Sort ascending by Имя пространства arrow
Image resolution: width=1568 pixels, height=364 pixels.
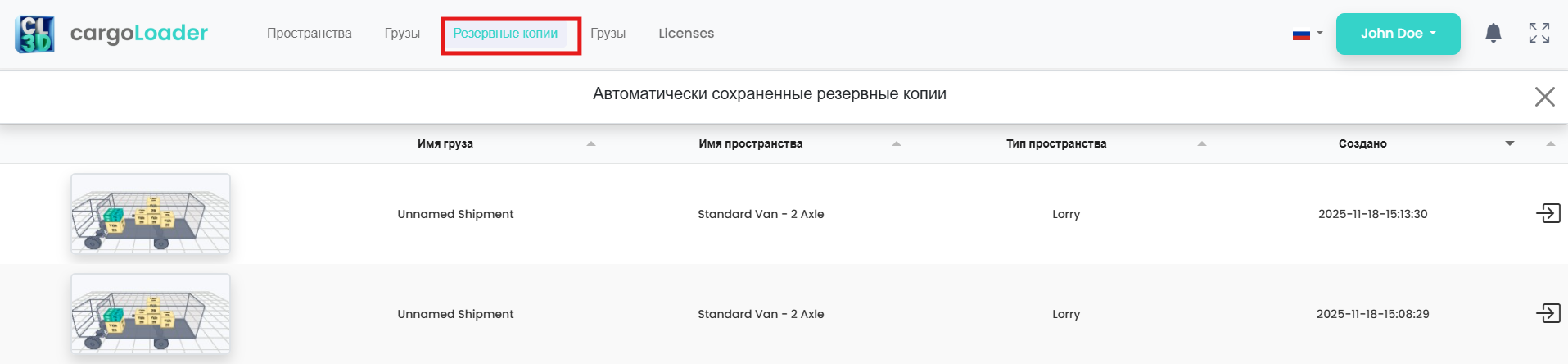tap(896, 143)
